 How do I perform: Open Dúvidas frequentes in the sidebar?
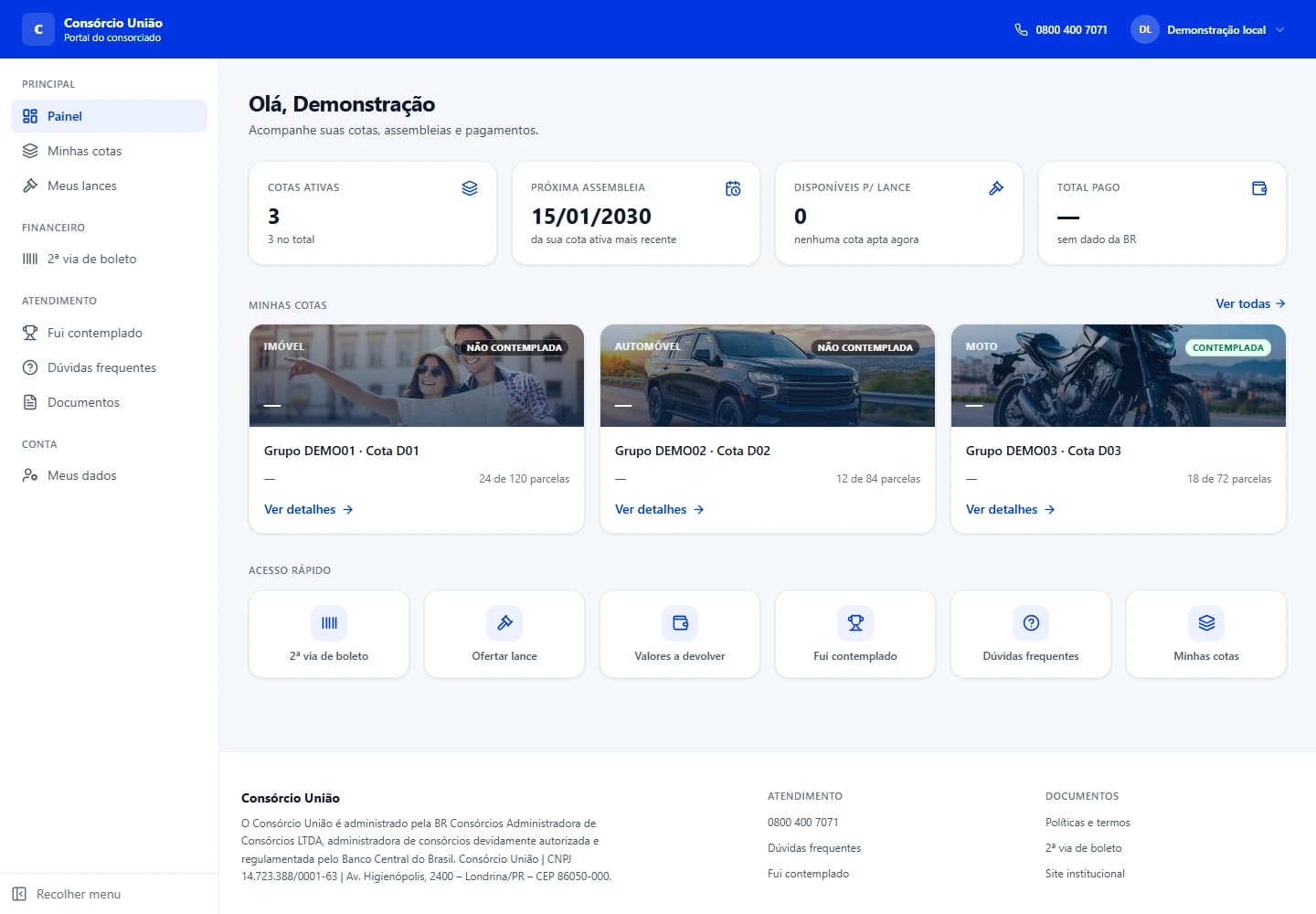109,367
